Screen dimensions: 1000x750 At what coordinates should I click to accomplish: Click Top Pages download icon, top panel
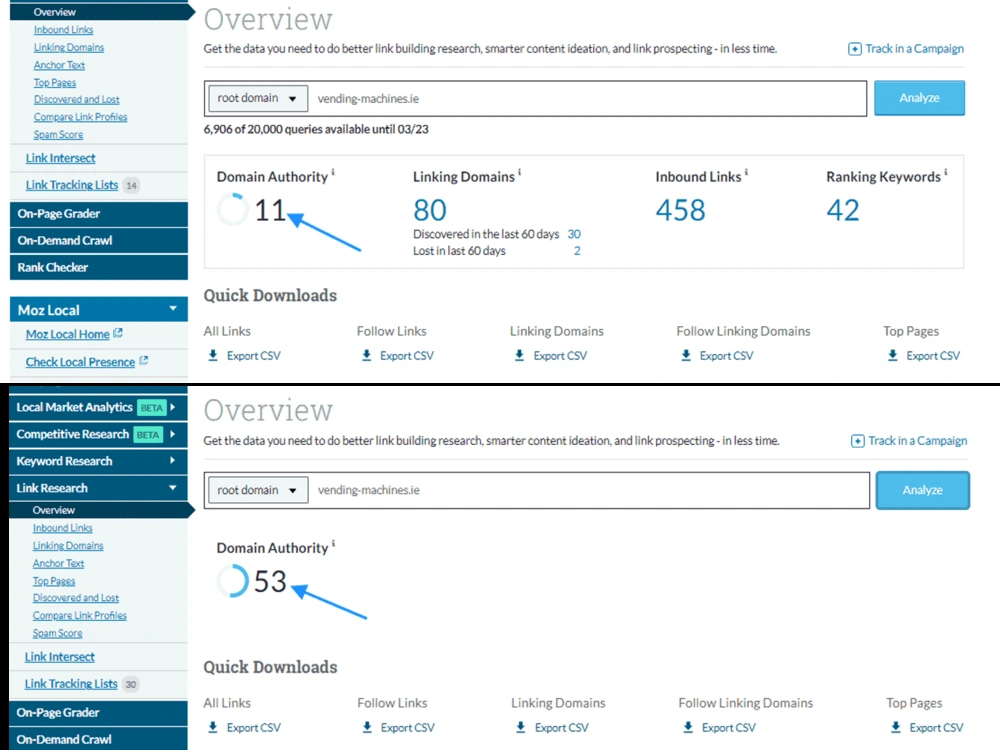[x=893, y=355]
